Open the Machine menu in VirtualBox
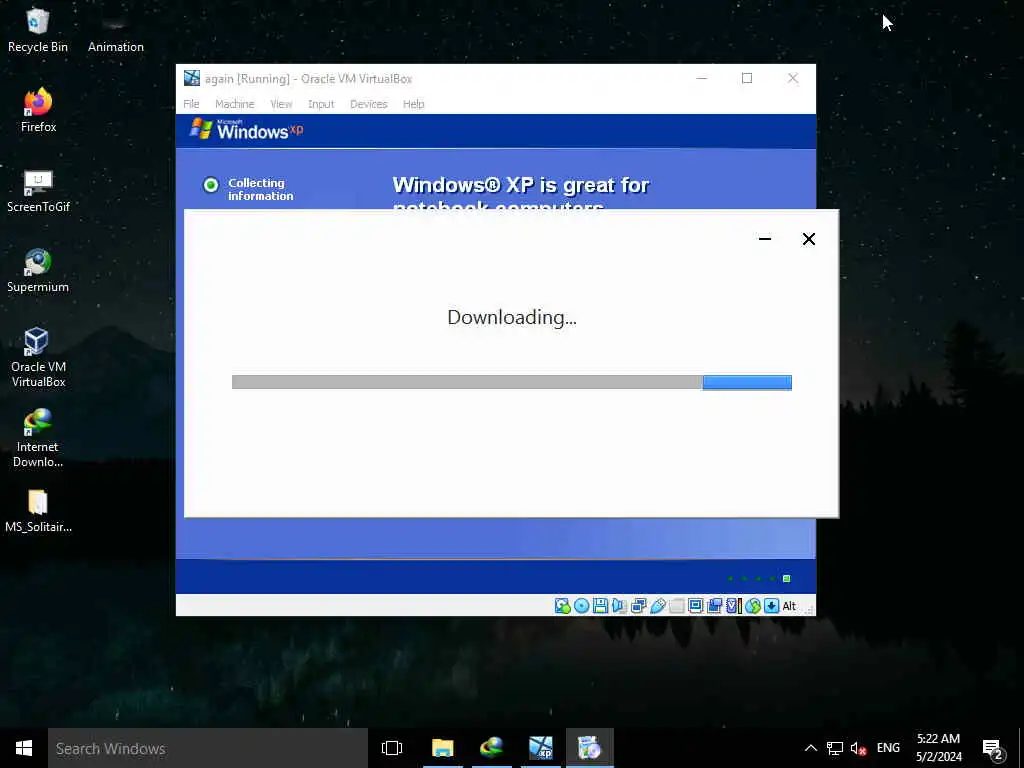Image resolution: width=1024 pixels, height=768 pixels. (x=234, y=104)
